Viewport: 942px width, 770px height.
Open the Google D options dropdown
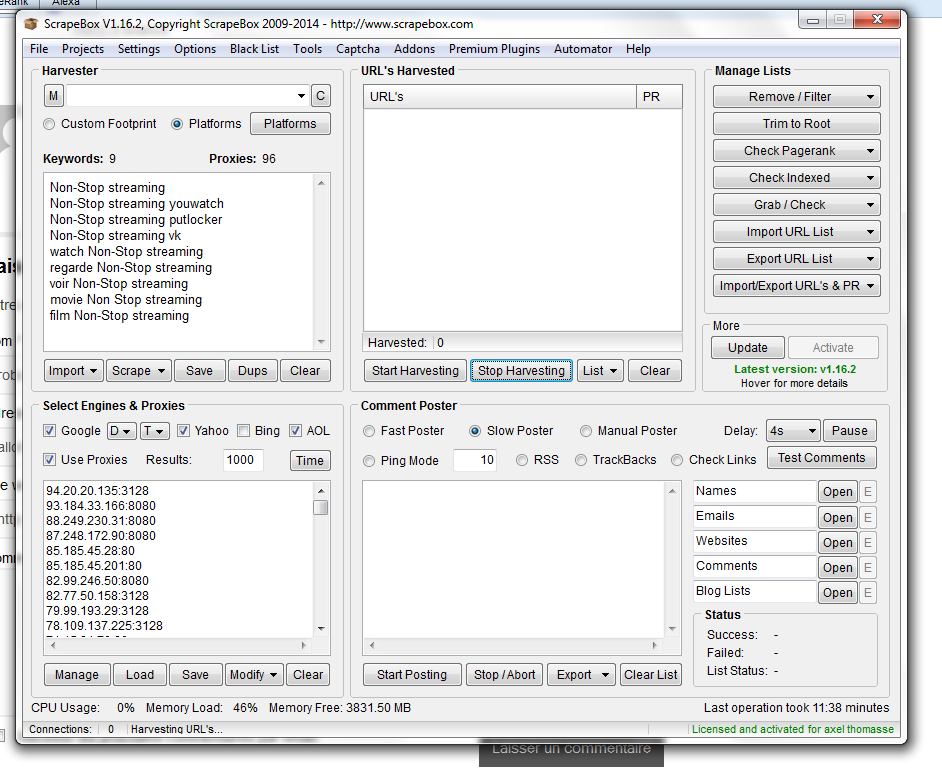click(x=121, y=431)
